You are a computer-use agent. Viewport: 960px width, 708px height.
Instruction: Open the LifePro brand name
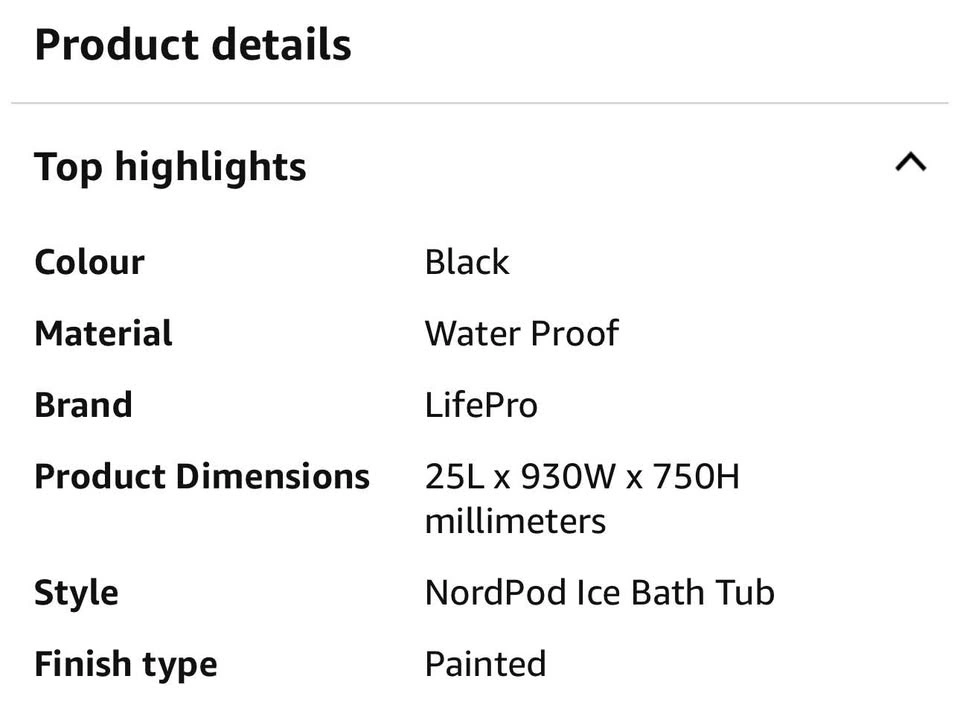pyautogui.click(x=481, y=405)
